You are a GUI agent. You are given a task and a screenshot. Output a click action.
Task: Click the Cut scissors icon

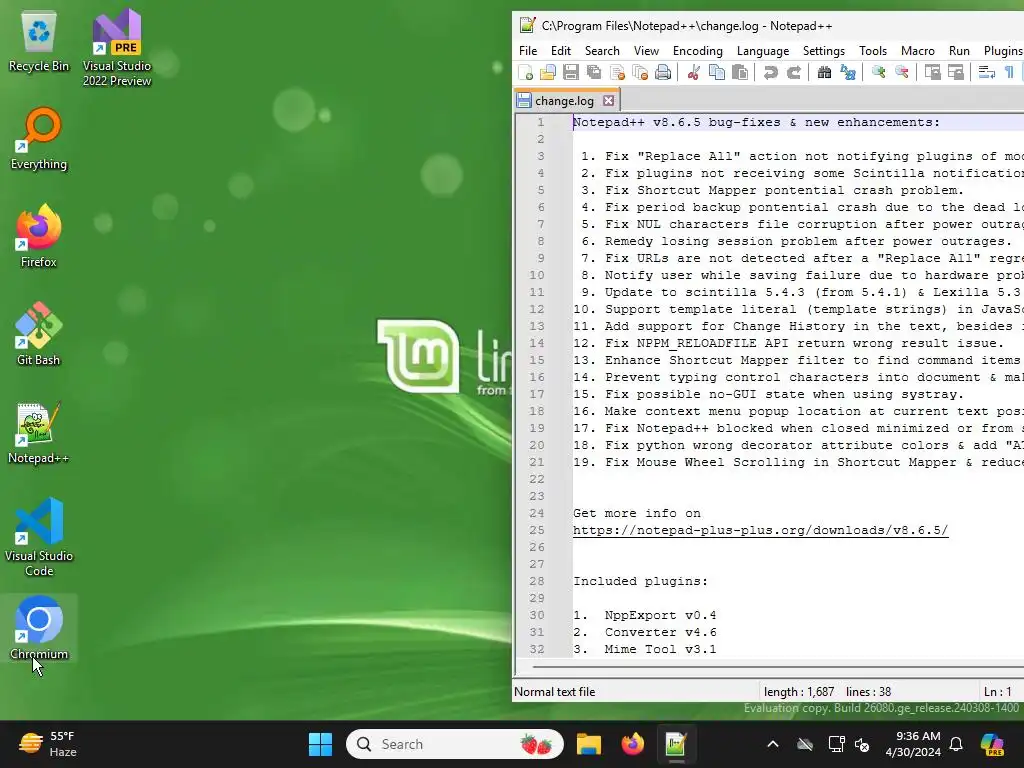click(x=694, y=72)
